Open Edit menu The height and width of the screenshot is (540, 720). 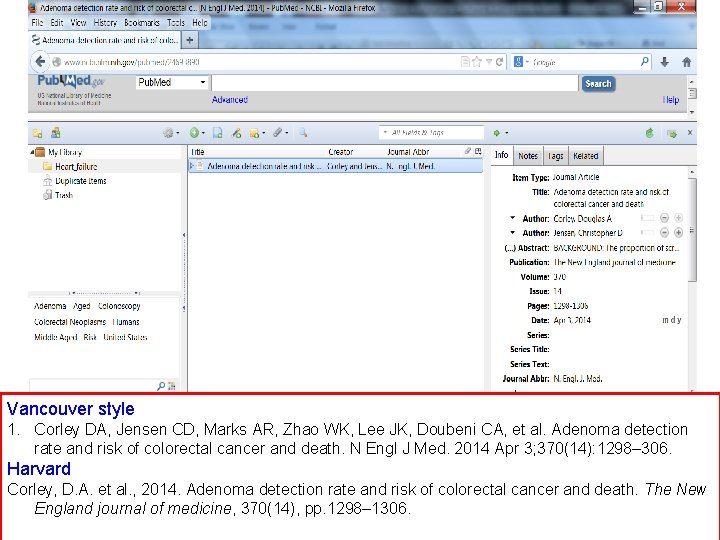point(57,22)
